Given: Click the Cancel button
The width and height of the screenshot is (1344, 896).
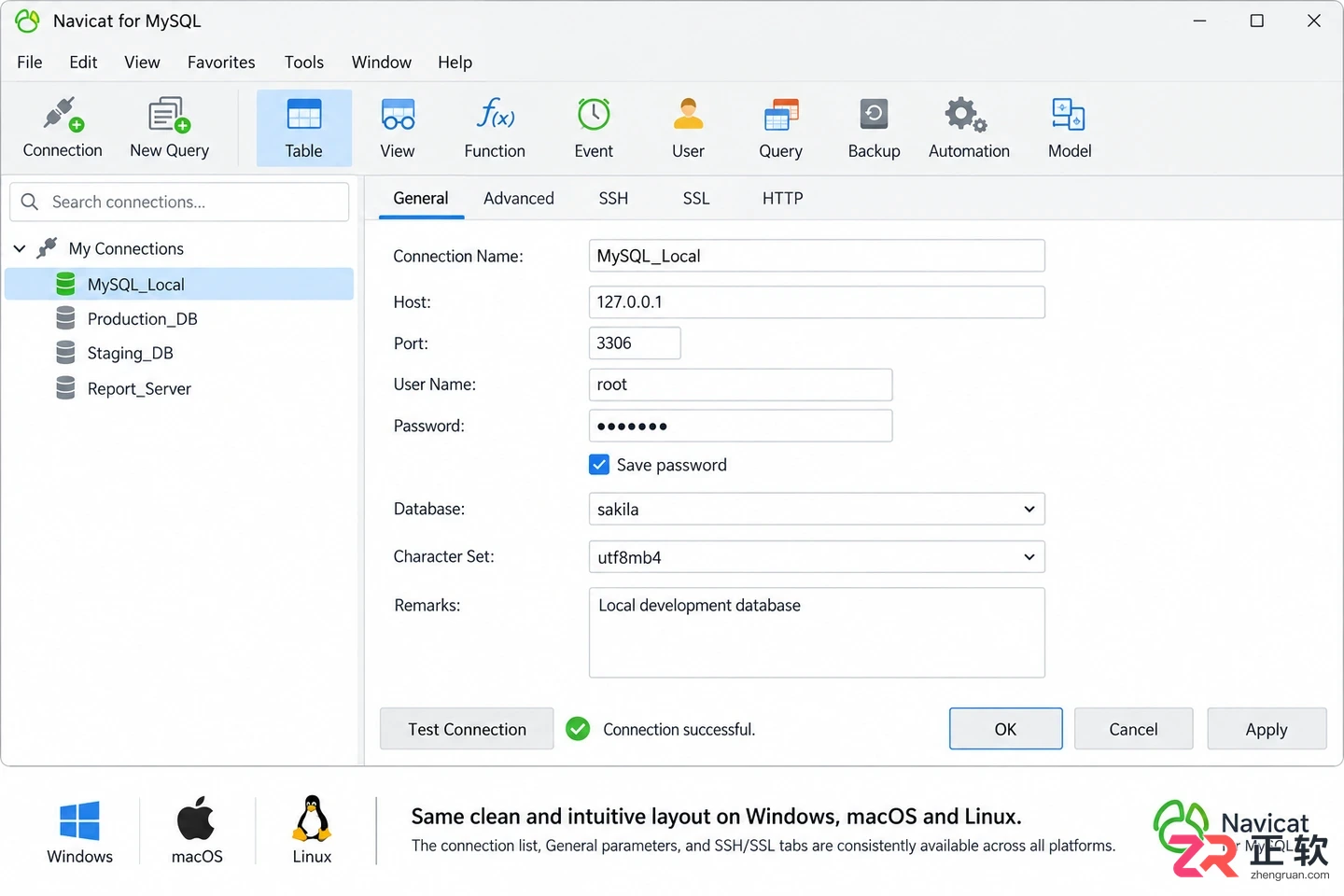Looking at the screenshot, I should tap(1133, 729).
